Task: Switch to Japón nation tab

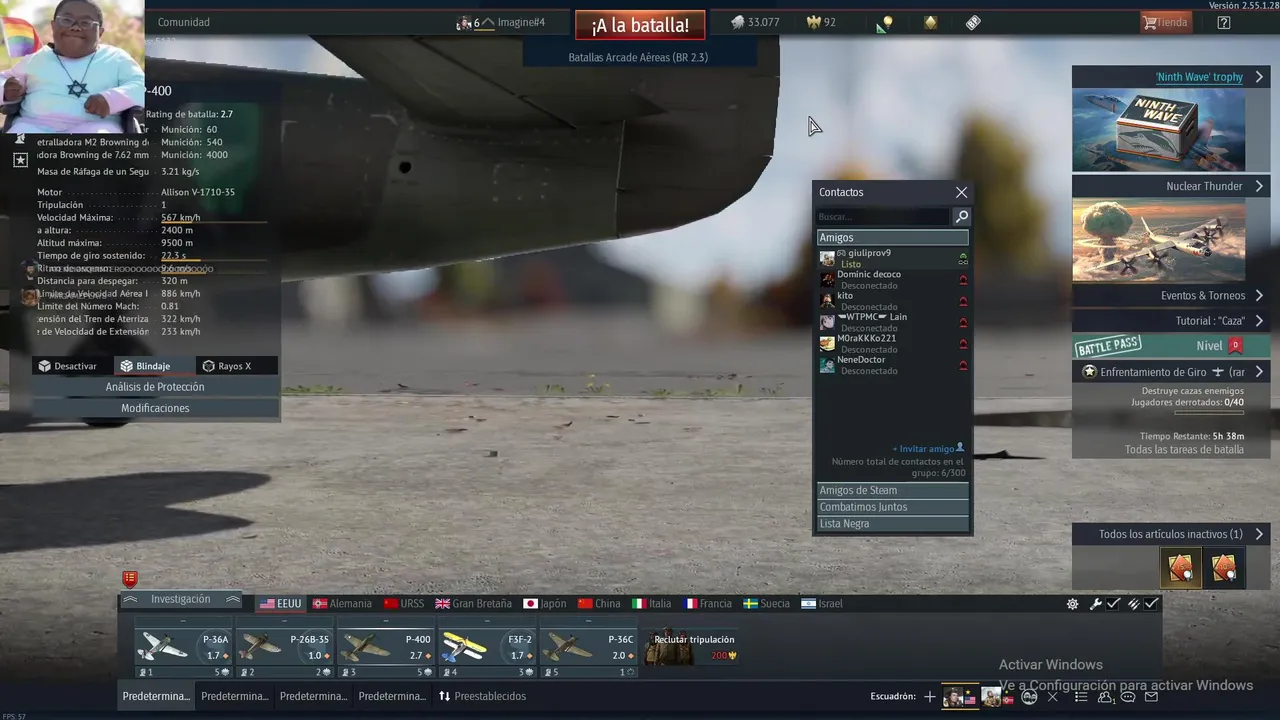Action: pyautogui.click(x=545, y=604)
